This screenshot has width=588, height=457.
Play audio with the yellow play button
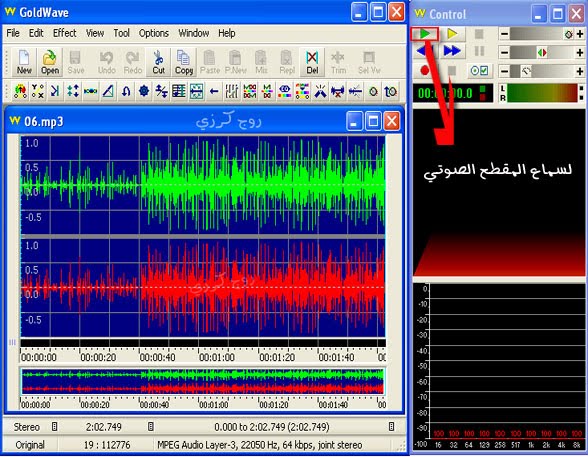[x=452, y=34]
